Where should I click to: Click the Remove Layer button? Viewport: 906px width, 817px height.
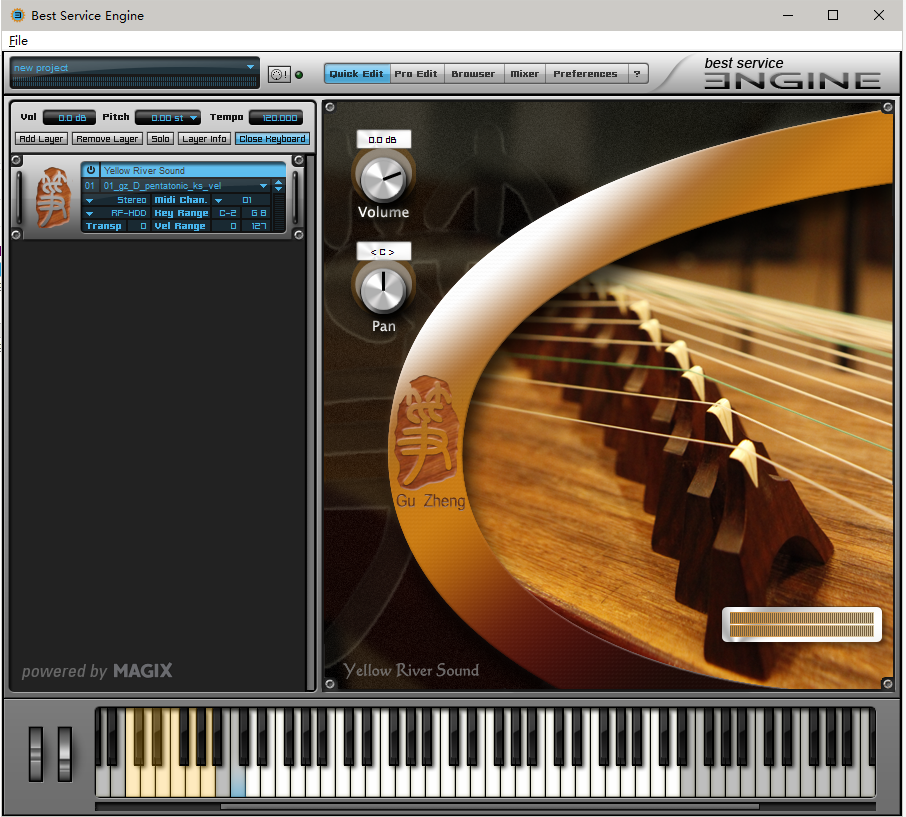click(x=108, y=139)
